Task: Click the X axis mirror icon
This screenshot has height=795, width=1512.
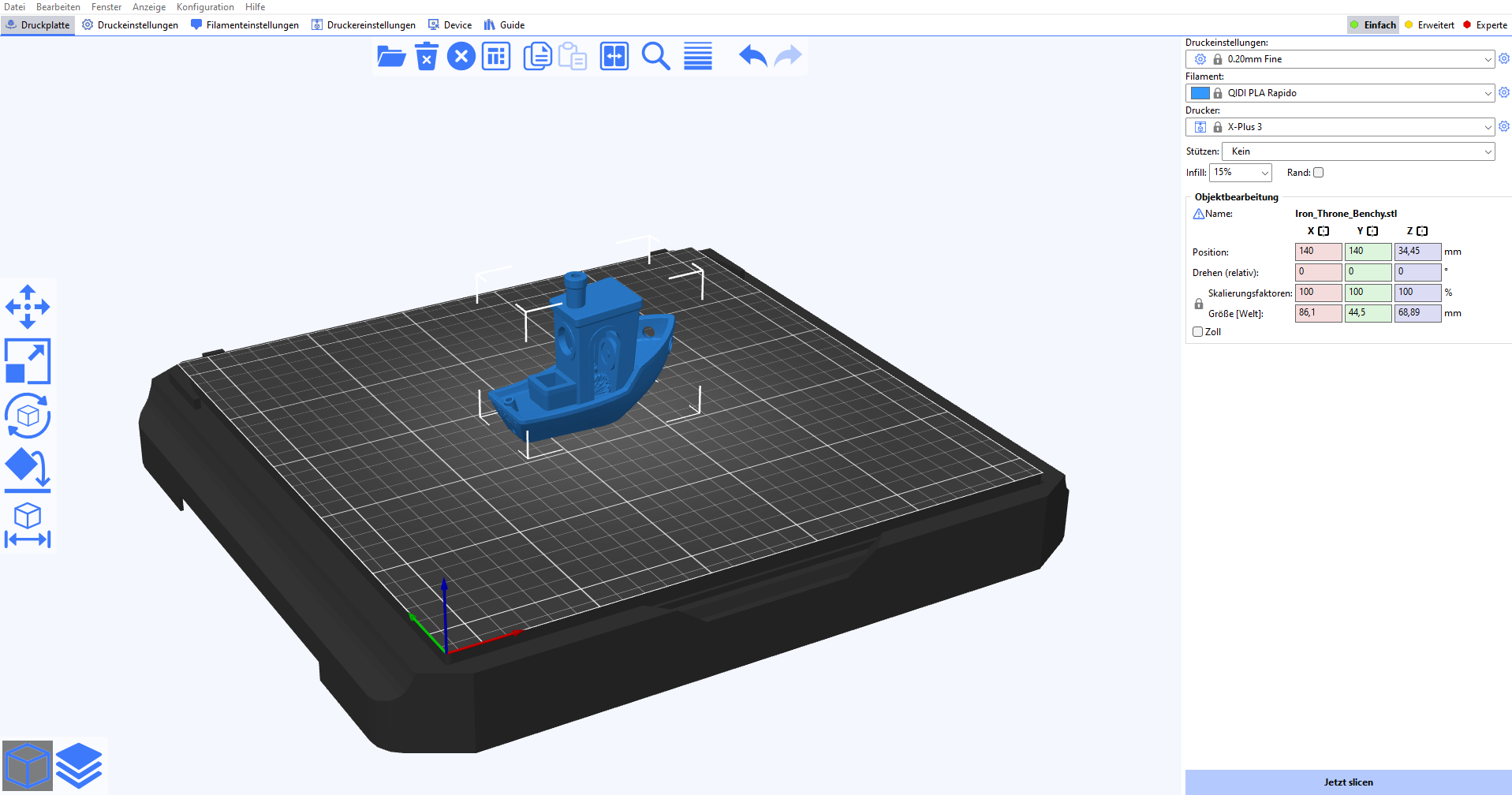Action: [x=1323, y=231]
